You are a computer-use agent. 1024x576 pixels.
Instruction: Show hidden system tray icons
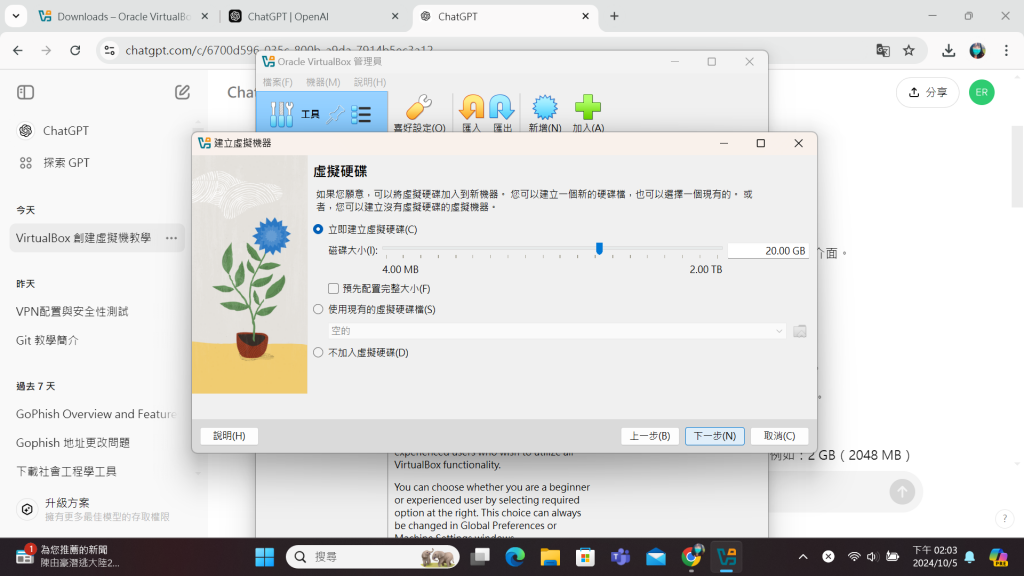pyautogui.click(x=803, y=557)
